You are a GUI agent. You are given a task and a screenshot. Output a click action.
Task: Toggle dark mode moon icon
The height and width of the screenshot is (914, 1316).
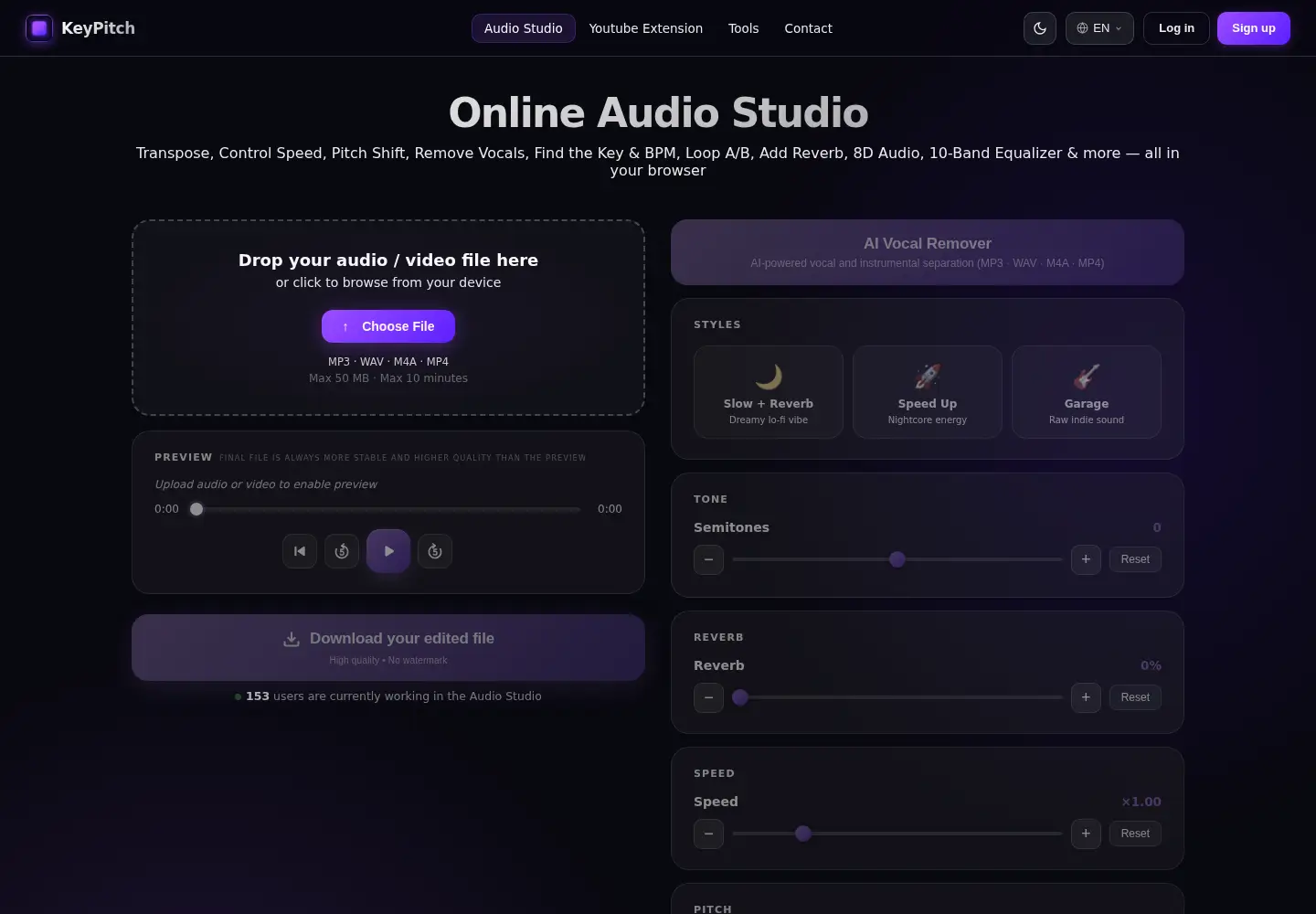[1040, 28]
